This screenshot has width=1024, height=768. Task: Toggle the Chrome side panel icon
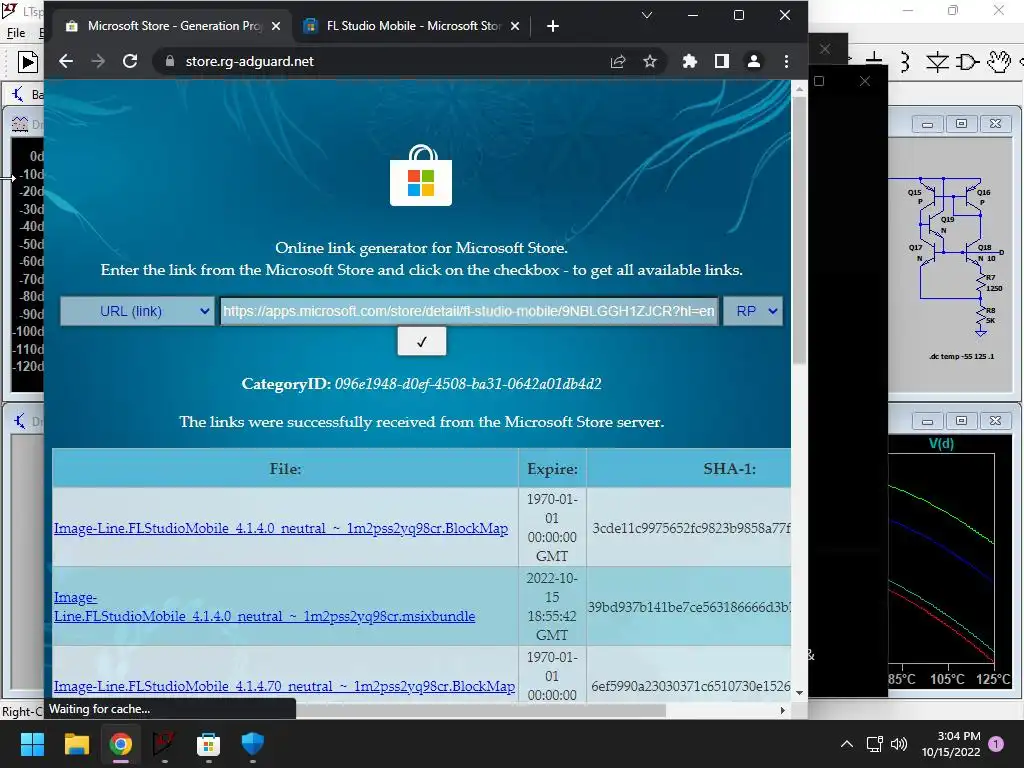tap(722, 61)
